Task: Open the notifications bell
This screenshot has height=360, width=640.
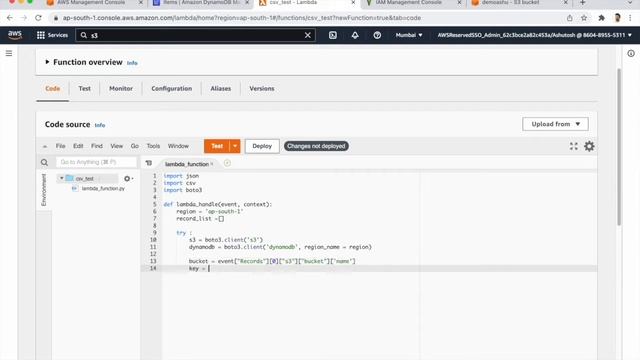Action: (355, 35)
